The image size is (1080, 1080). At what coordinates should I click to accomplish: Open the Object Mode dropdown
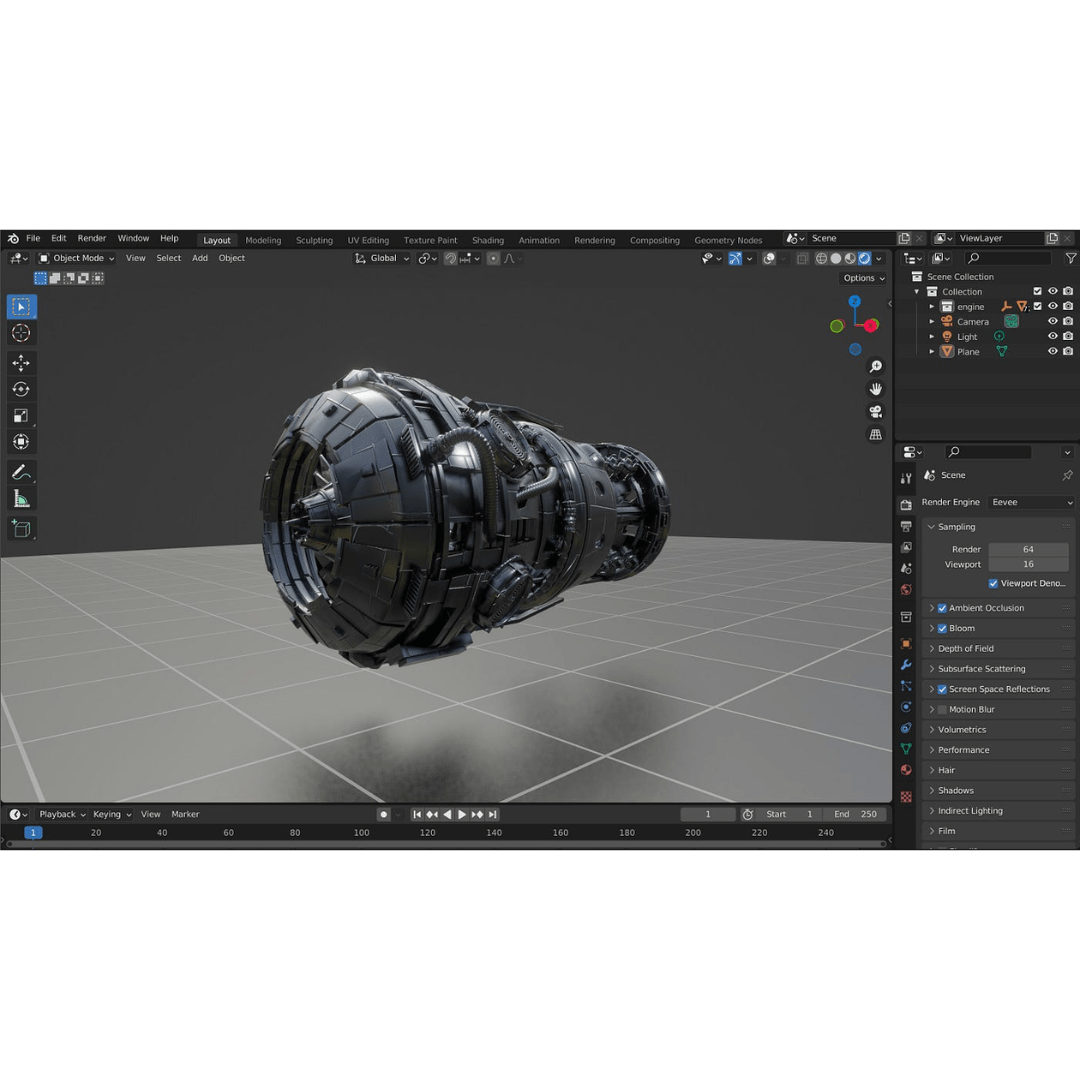[x=76, y=258]
